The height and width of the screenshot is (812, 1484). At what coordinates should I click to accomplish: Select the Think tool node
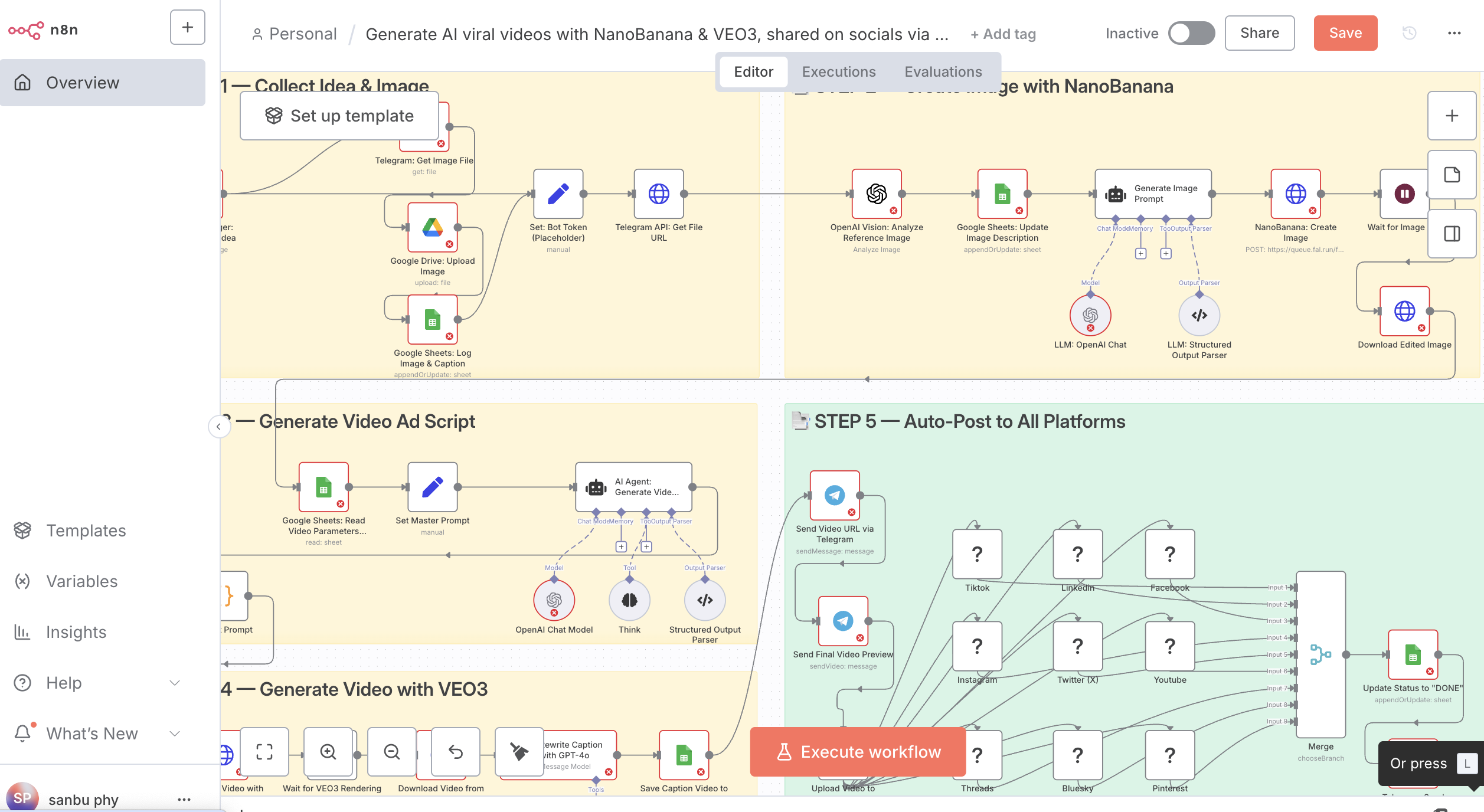[x=629, y=600]
